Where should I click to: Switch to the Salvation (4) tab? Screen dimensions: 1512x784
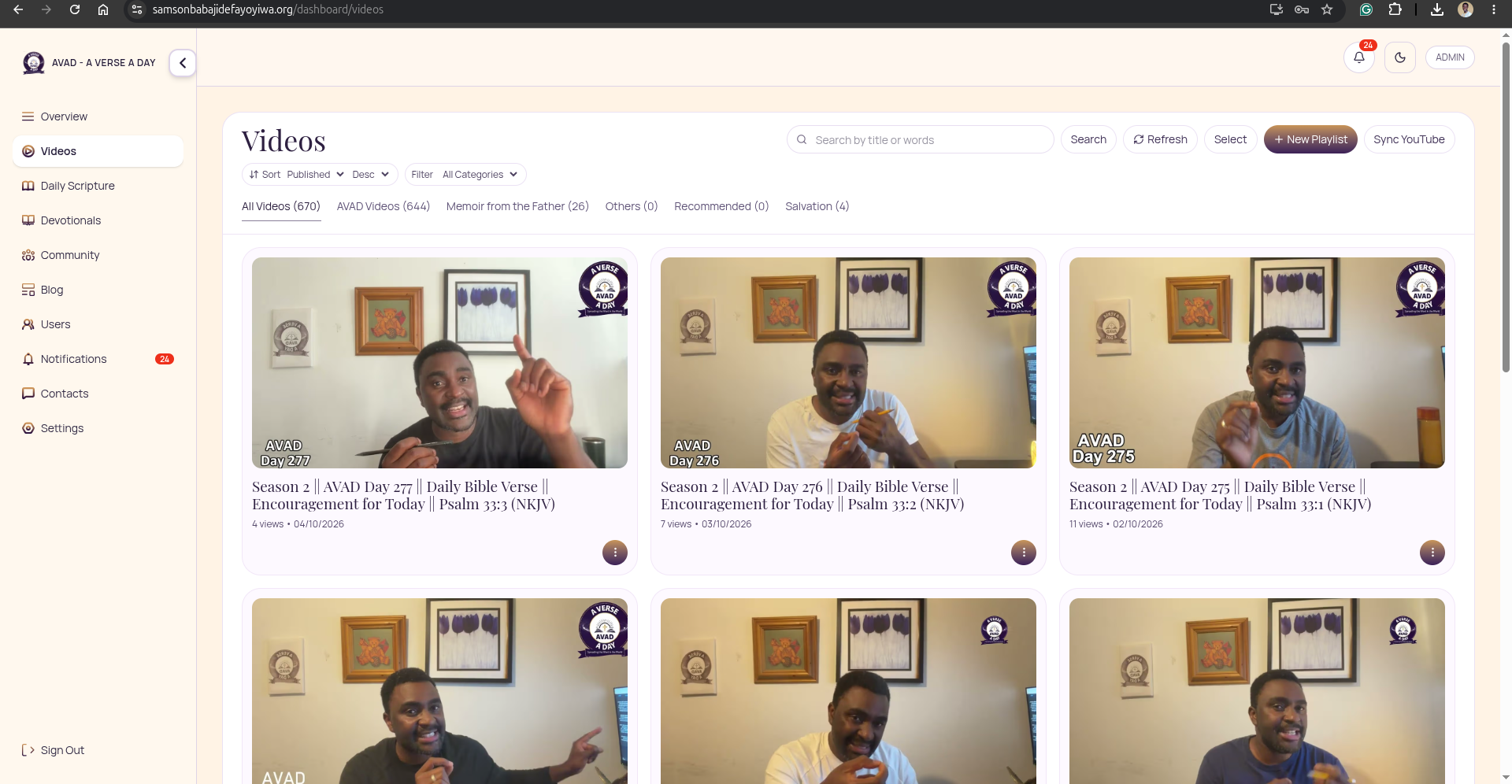[x=817, y=206]
